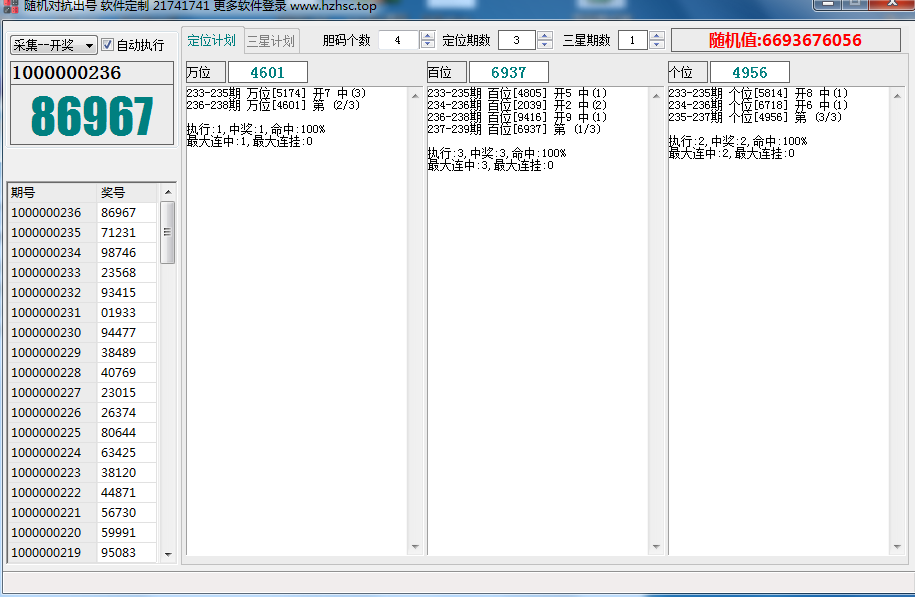
Task: Select row 1000000220 in issue list
Action: [x=82, y=532]
